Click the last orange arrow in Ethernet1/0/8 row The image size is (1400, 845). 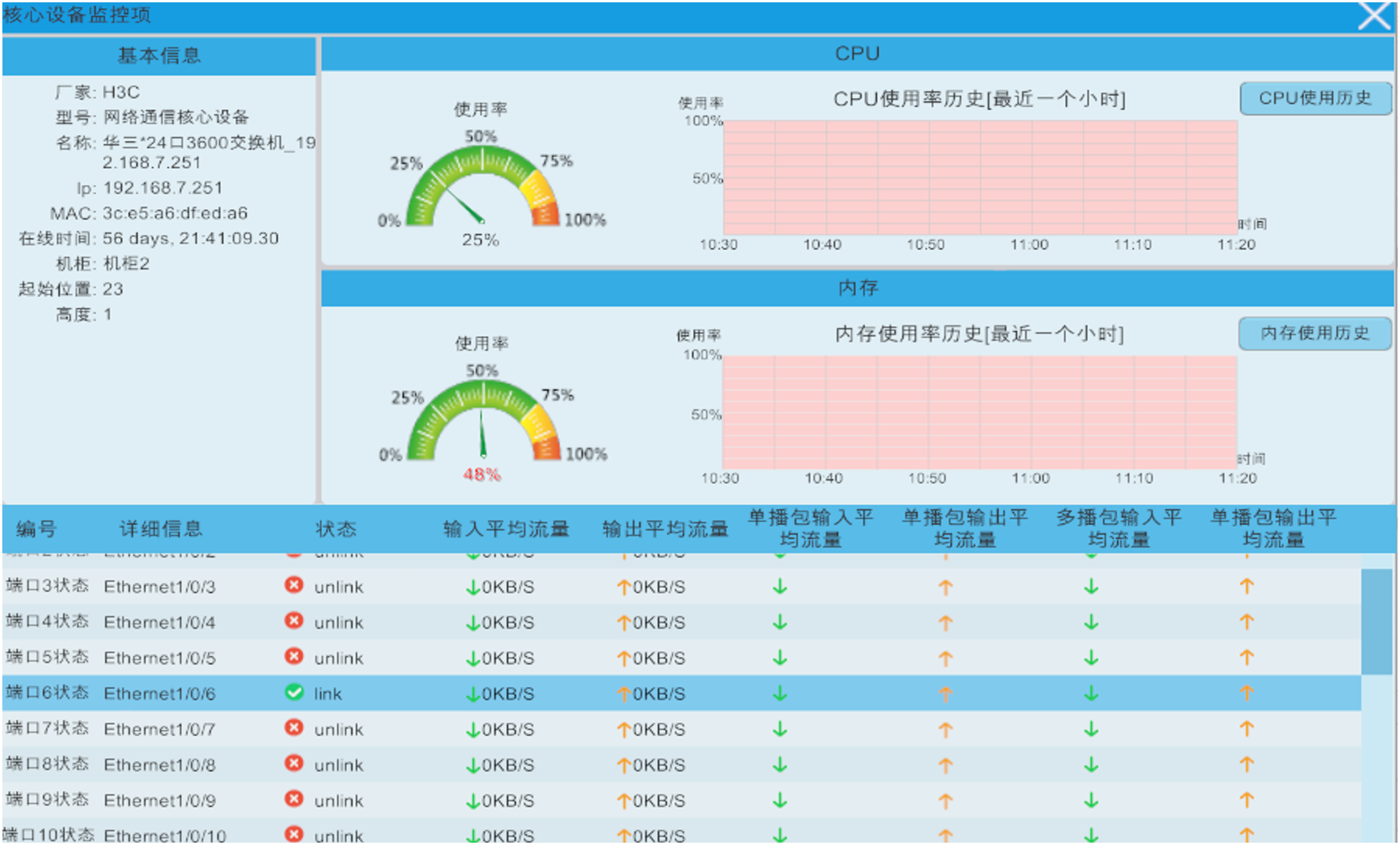pyautogui.click(x=1246, y=764)
